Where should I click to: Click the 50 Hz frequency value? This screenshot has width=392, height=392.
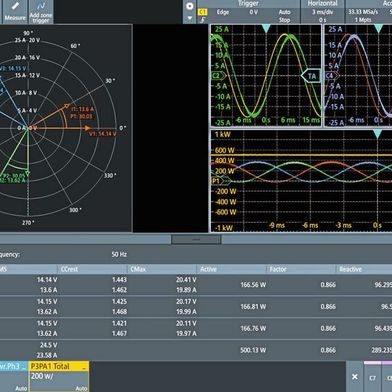[x=119, y=254]
